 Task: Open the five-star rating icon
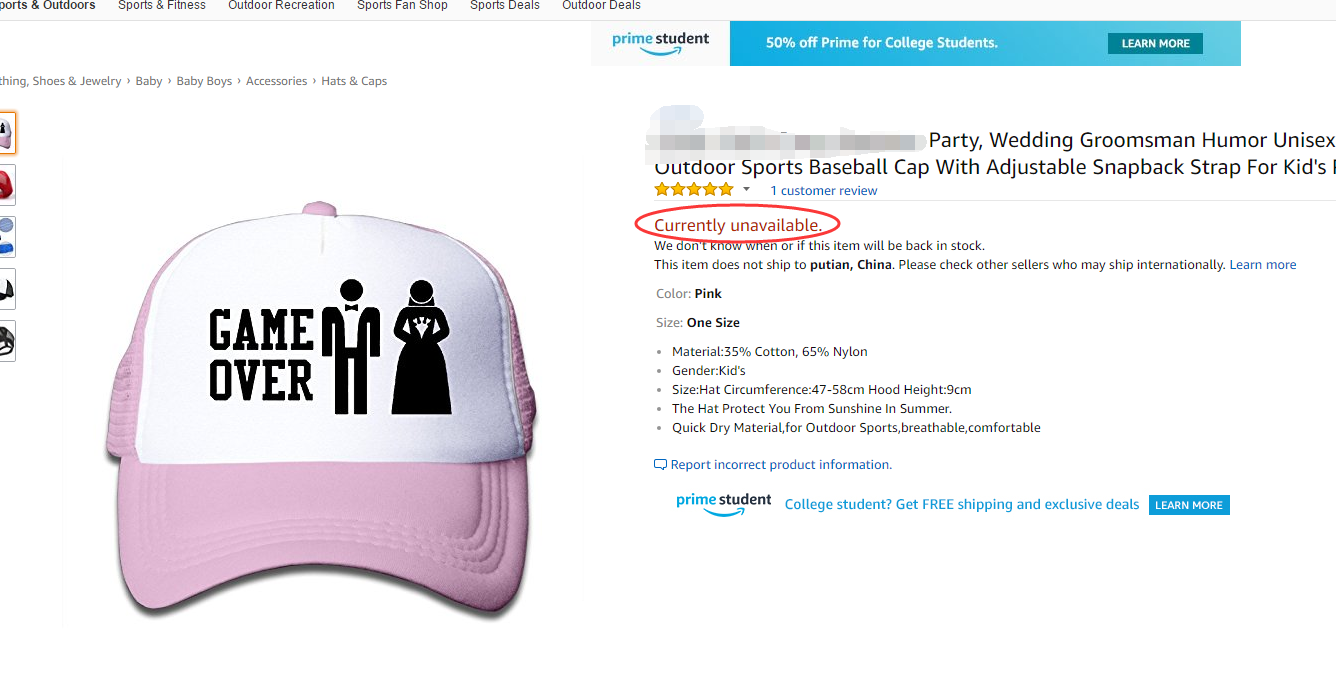(x=694, y=190)
